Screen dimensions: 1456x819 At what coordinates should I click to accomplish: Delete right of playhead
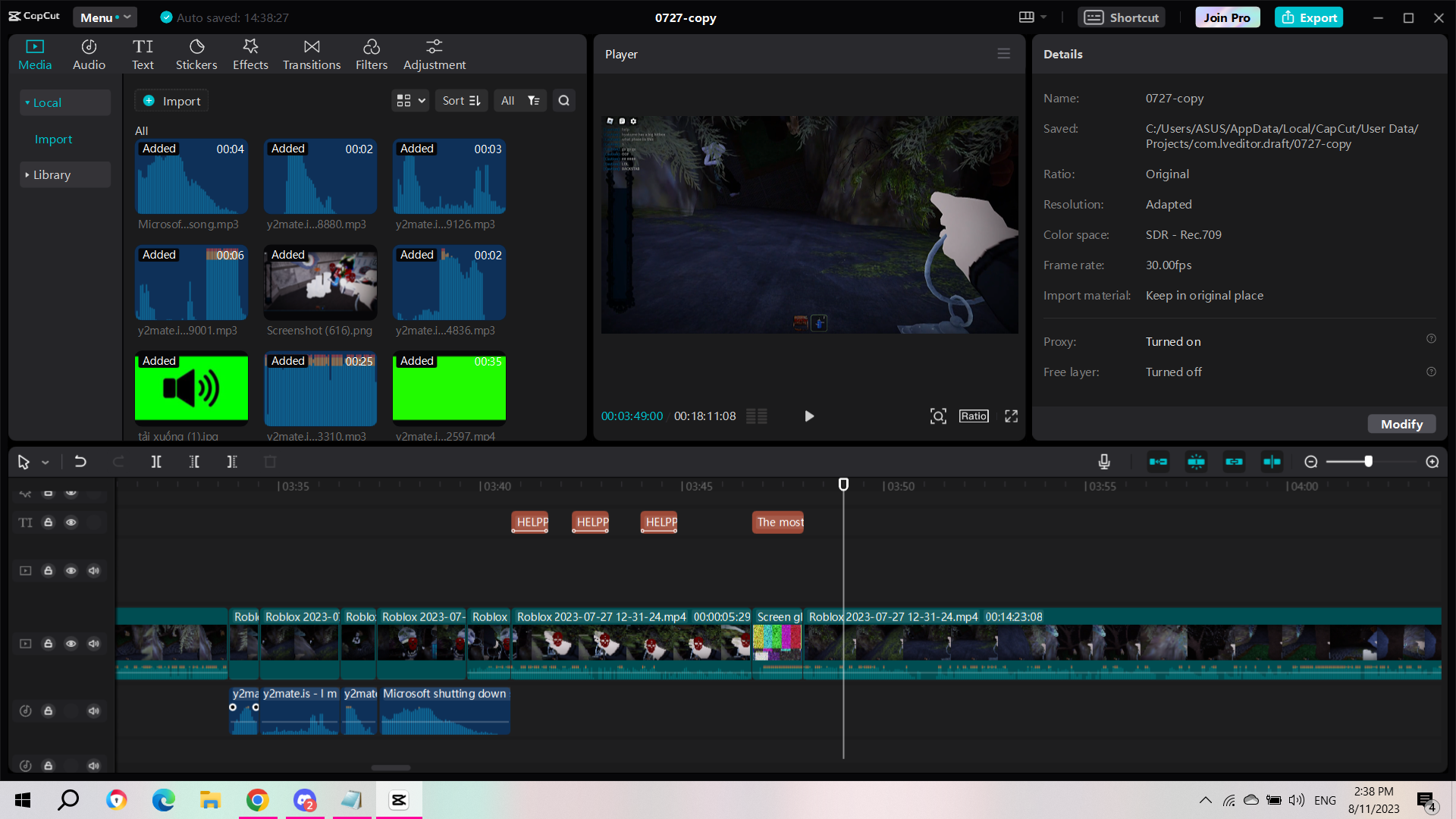pyautogui.click(x=232, y=462)
